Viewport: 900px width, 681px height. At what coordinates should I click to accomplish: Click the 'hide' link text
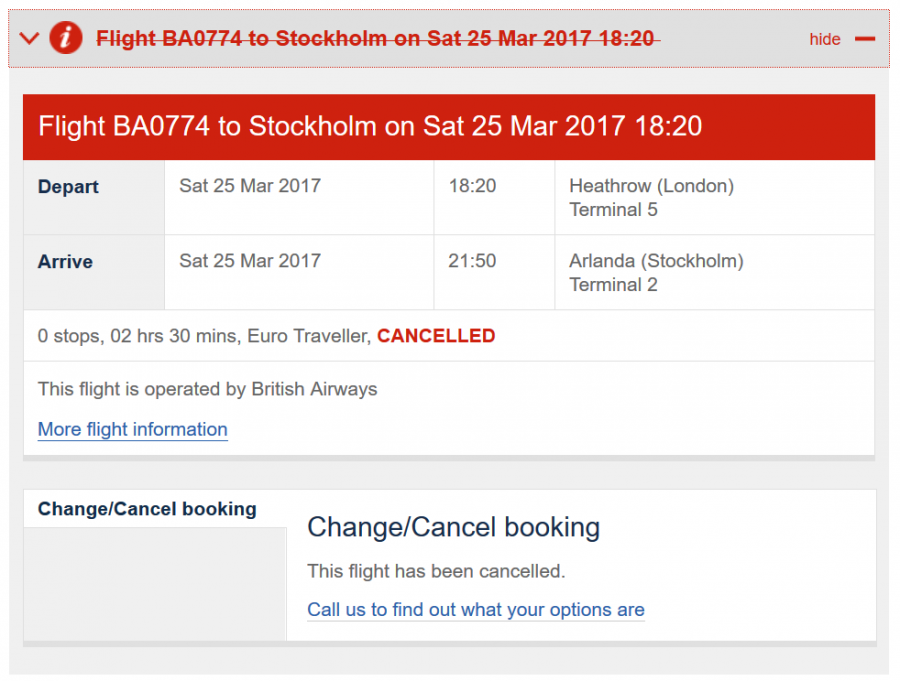click(x=825, y=39)
